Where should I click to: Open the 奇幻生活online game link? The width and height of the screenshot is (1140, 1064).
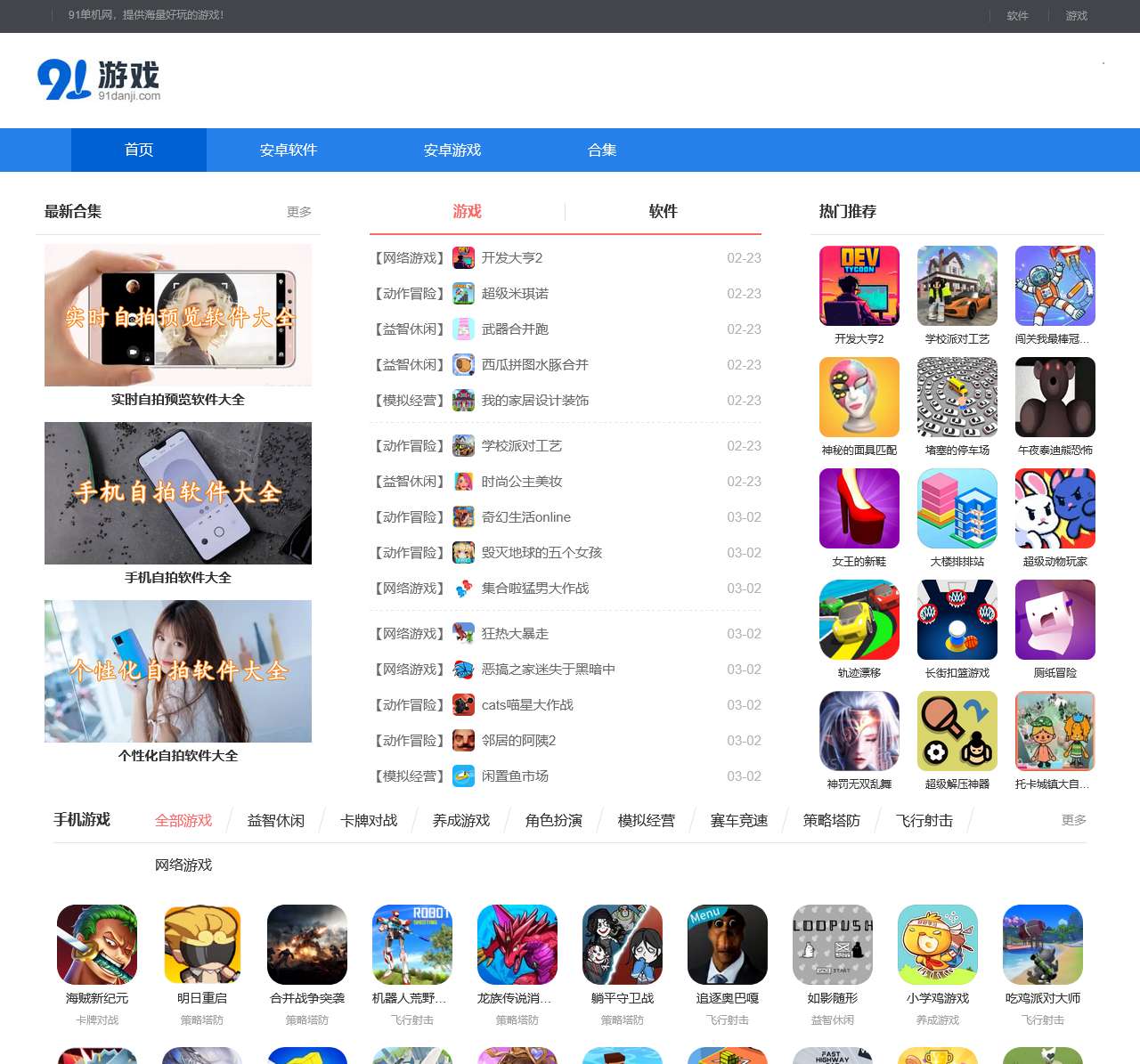[526, 517]
